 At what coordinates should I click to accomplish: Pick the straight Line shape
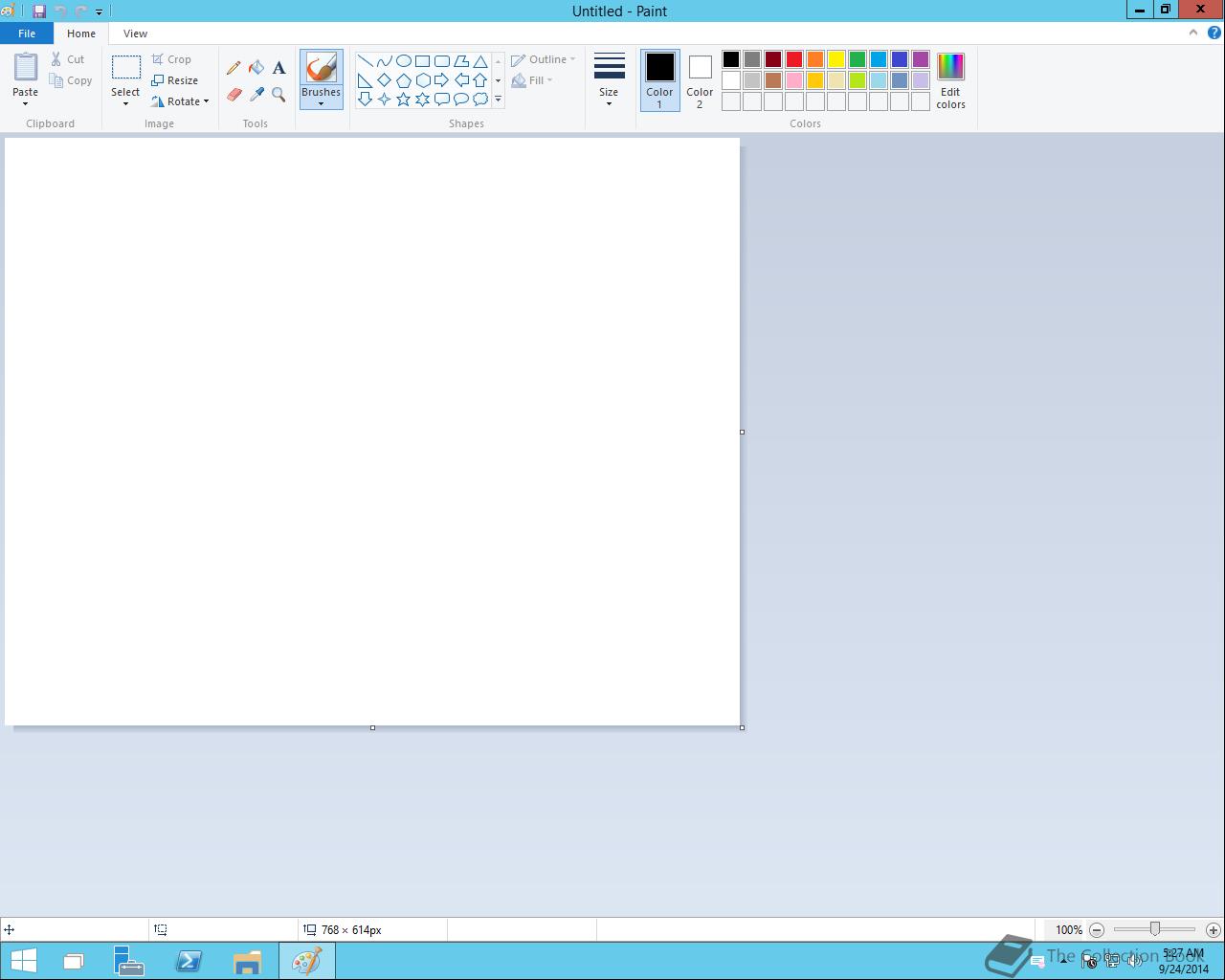pos(365,60)
